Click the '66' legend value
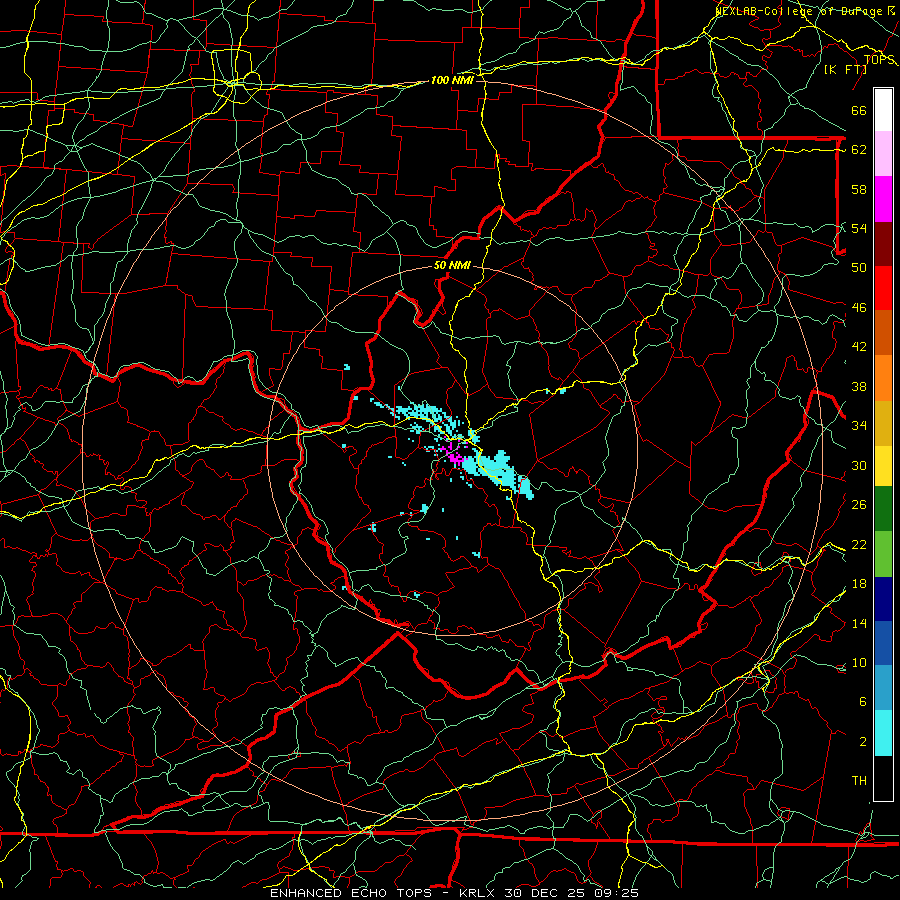 coord(859,111)
